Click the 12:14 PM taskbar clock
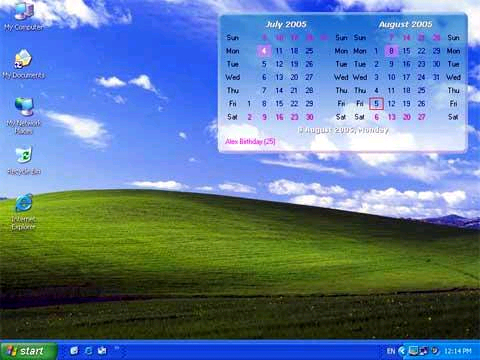This screenshot has height=360, width=480. pos(458,351)
